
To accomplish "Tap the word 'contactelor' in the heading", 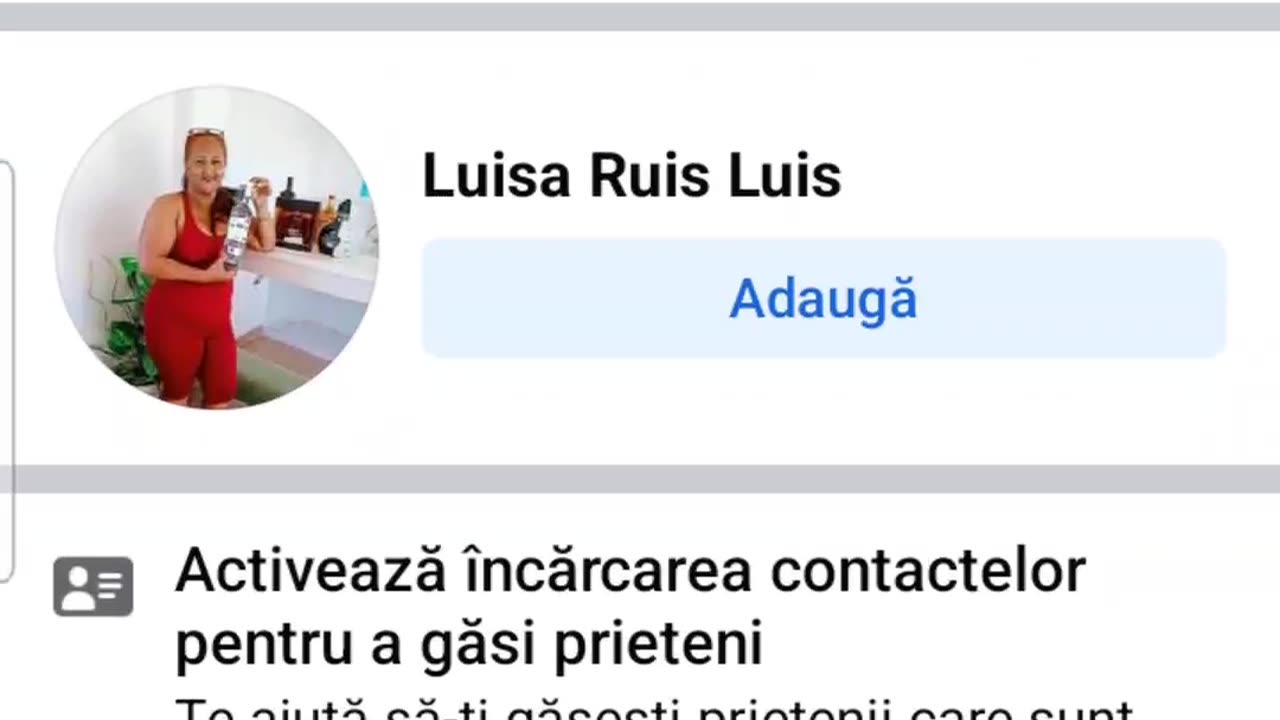I will click(x=928, y=571).
